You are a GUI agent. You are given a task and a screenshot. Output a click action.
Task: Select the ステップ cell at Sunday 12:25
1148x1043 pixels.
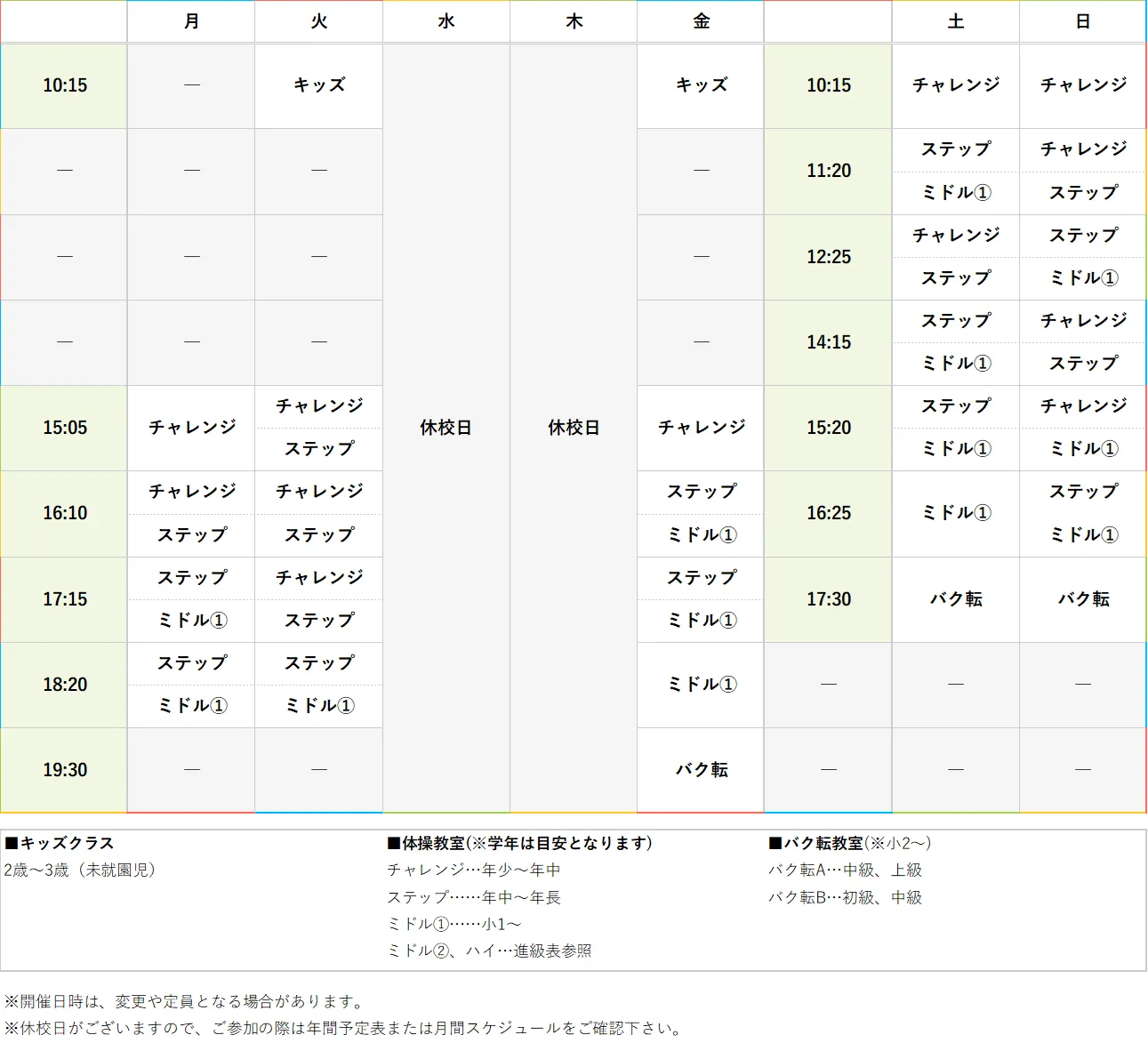pos(1081,236)
